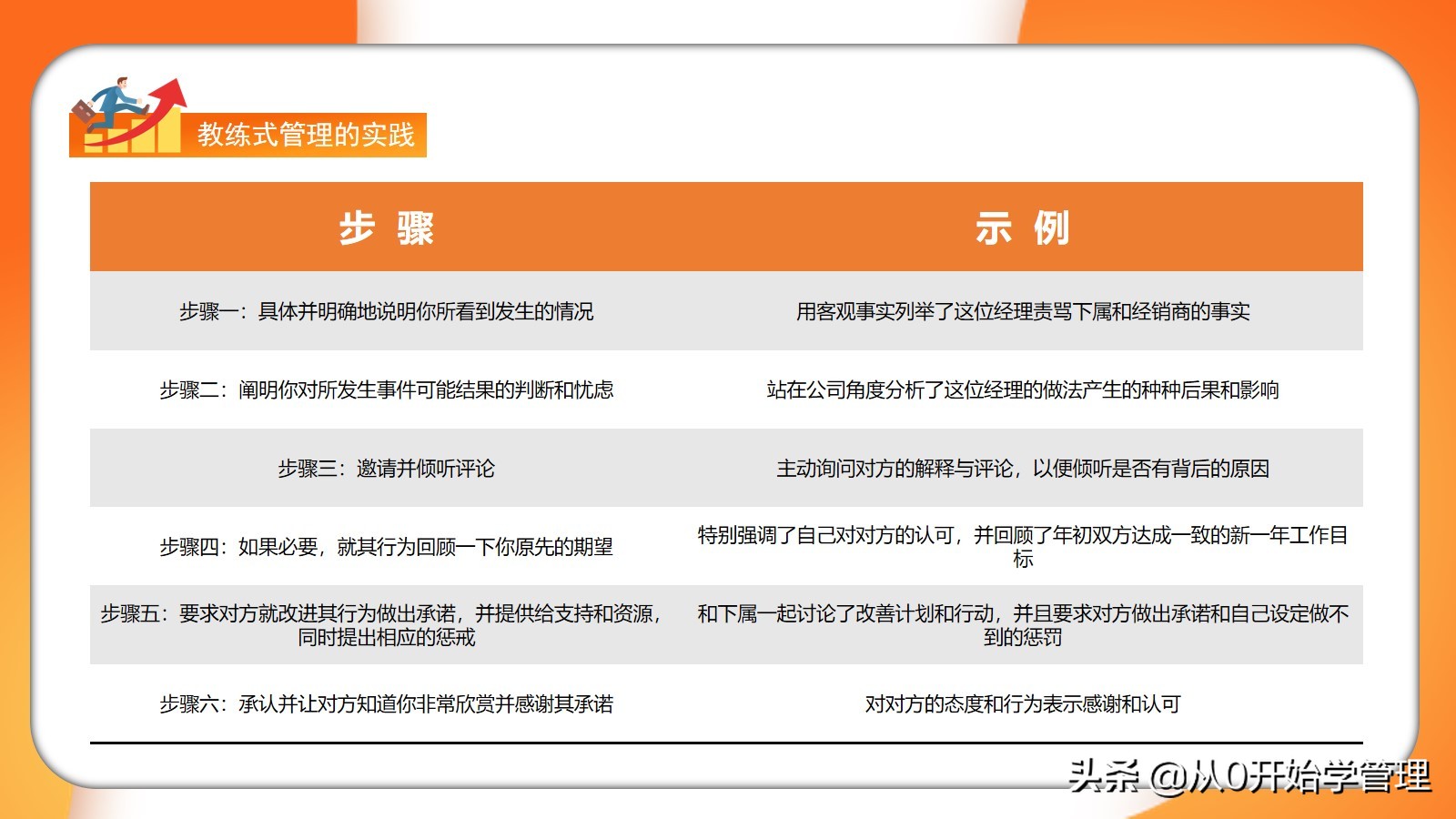The image size is (1456, 819).
Task: Click the cell 步骤五：要求对方就改进其行为做出承诺
Action: [387, 625]
